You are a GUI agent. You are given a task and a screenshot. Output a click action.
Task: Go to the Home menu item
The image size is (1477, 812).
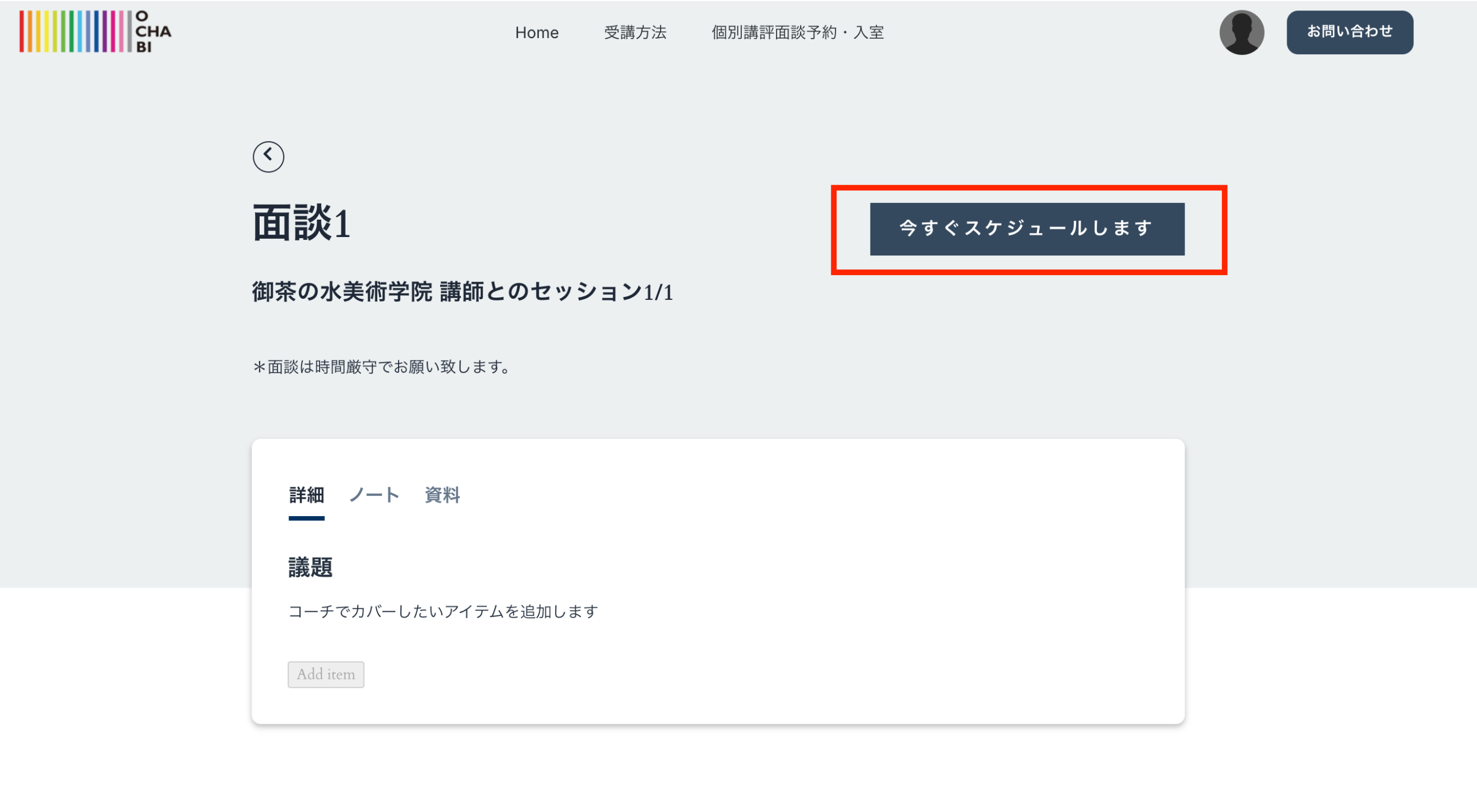[537, 33]
